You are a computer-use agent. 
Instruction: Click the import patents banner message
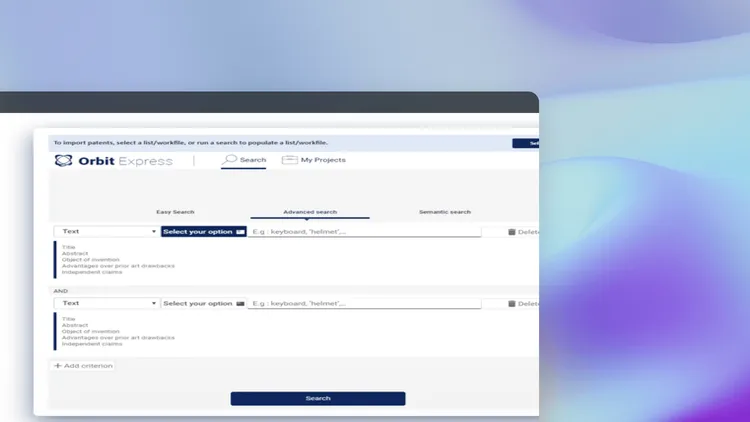point(190,143)
